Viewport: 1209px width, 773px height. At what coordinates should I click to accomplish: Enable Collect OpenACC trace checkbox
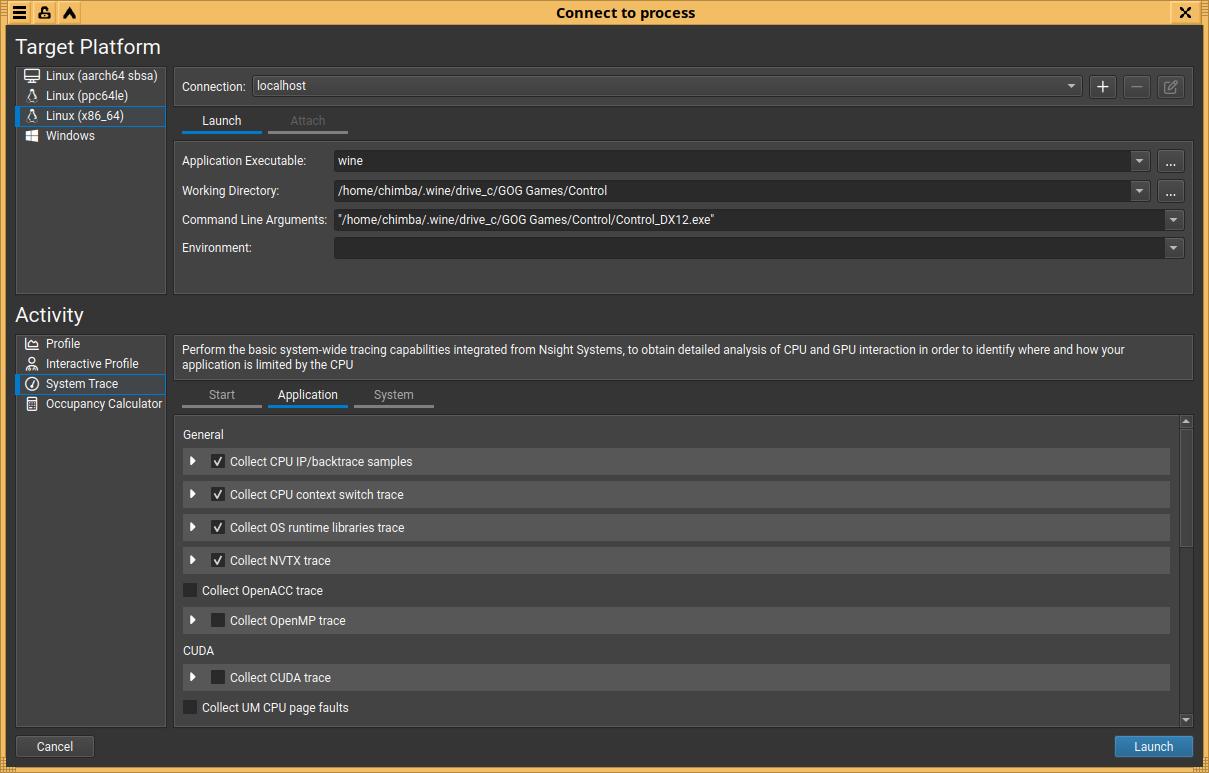point(190,591)
